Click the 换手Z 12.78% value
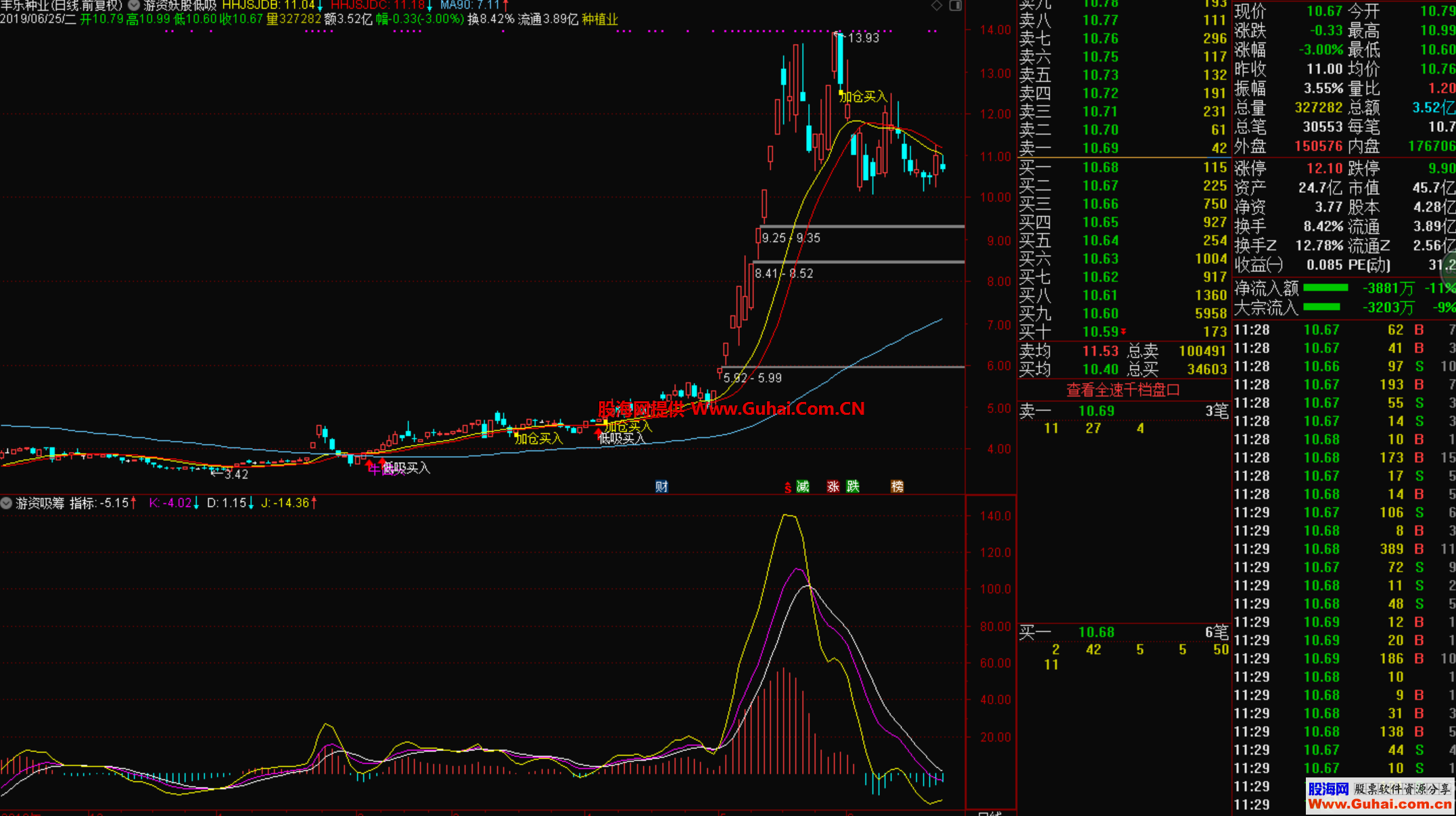The height and width of the screenshot is (816, 1456). coord(1319,246)
